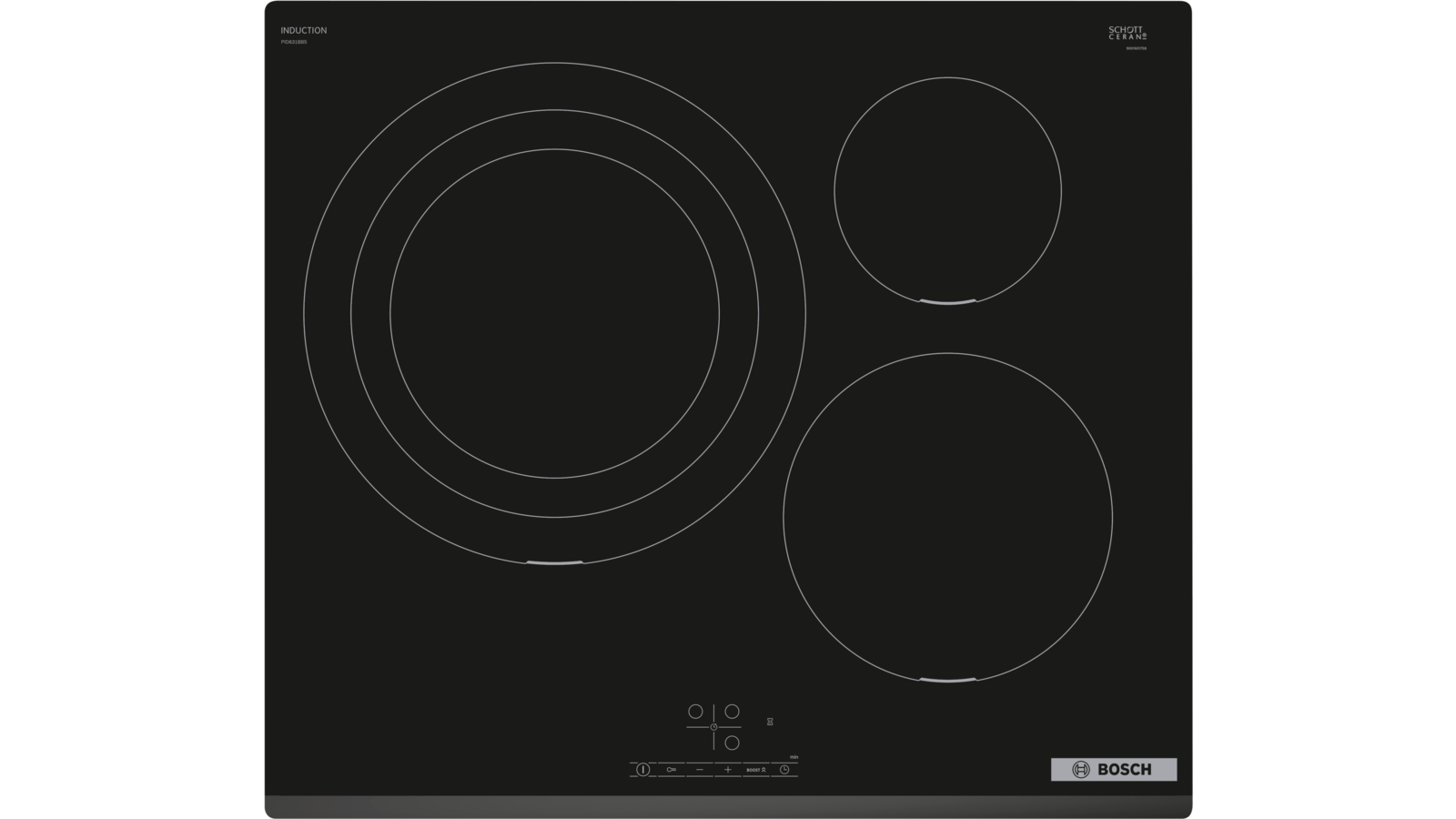The width and height of the screenshot is (1456, 819).
Task: Click the Bosch logo badge
Action: pos(1114,770)
